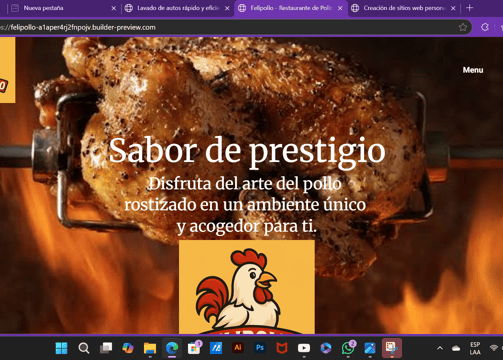Launch Adobe Illustrator from taskbar

click(x=238, y=348)
